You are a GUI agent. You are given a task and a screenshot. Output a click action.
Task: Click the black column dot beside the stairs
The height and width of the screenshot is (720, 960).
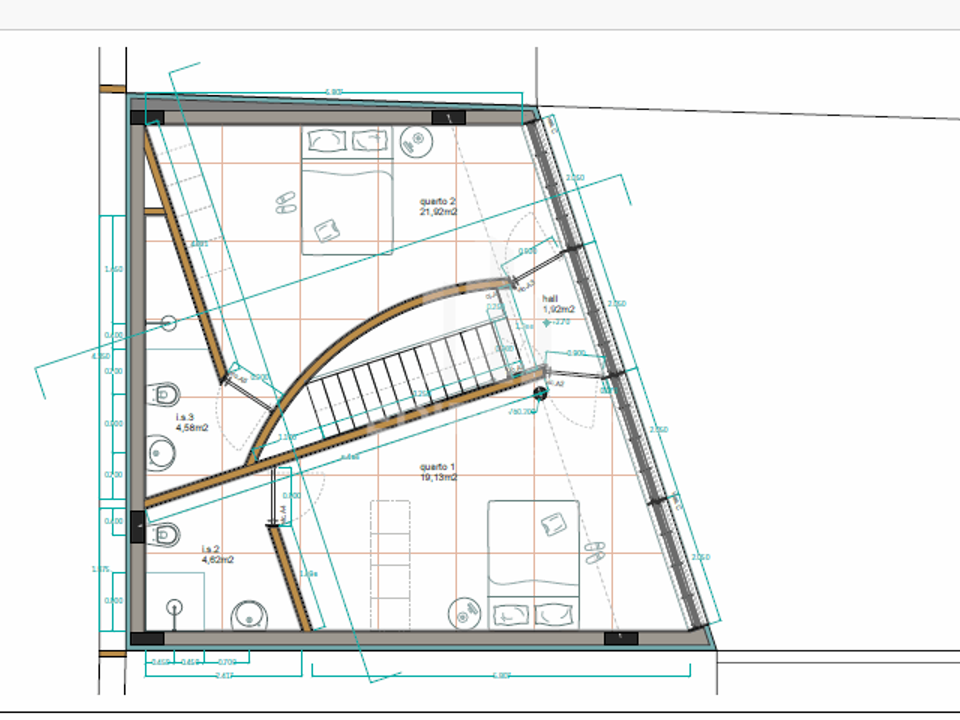click(540, 393)
